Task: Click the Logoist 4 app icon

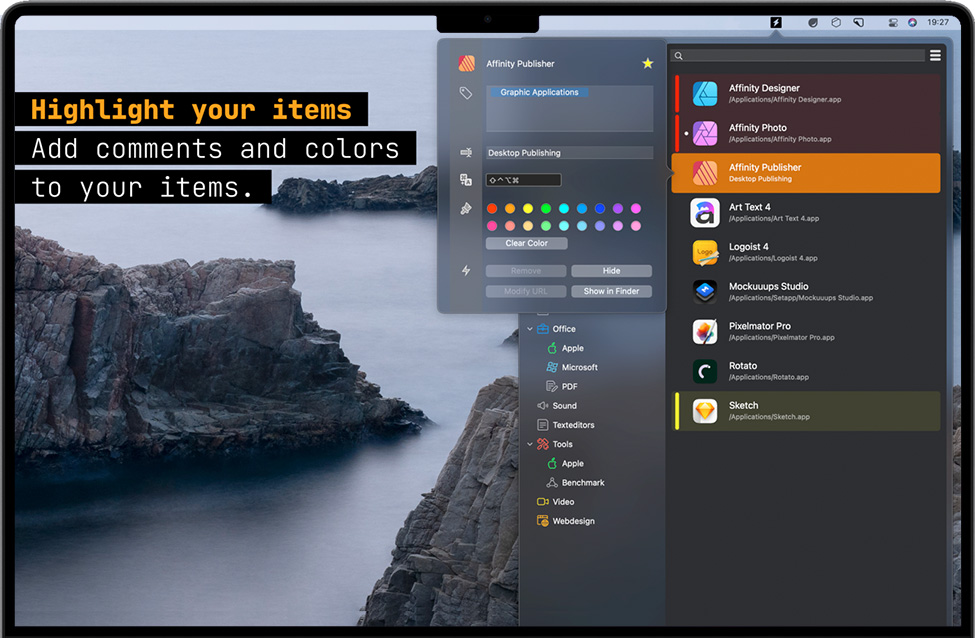Action: [x=705, y=252]
